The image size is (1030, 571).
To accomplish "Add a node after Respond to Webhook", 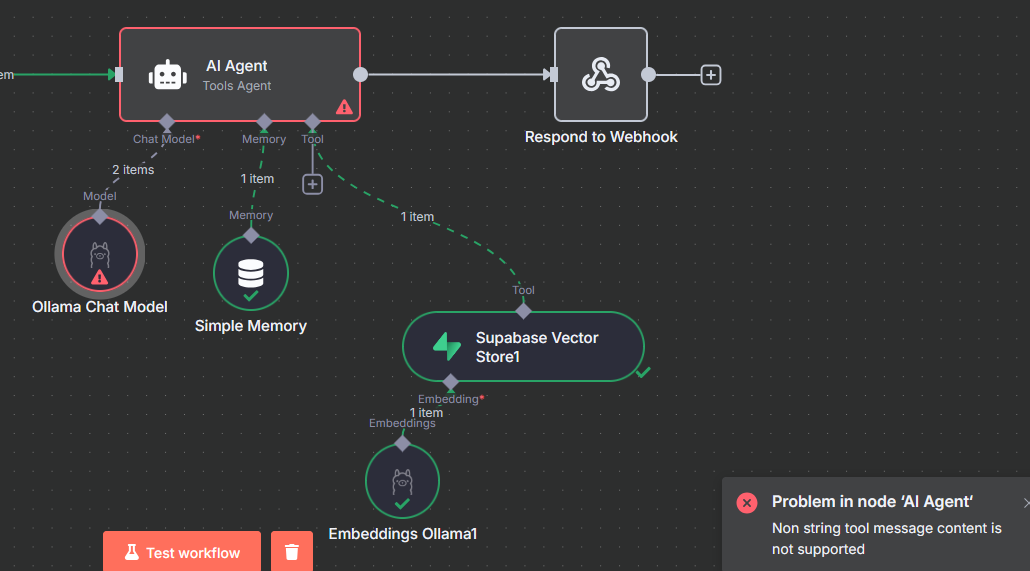I will (x=710, y=75).
